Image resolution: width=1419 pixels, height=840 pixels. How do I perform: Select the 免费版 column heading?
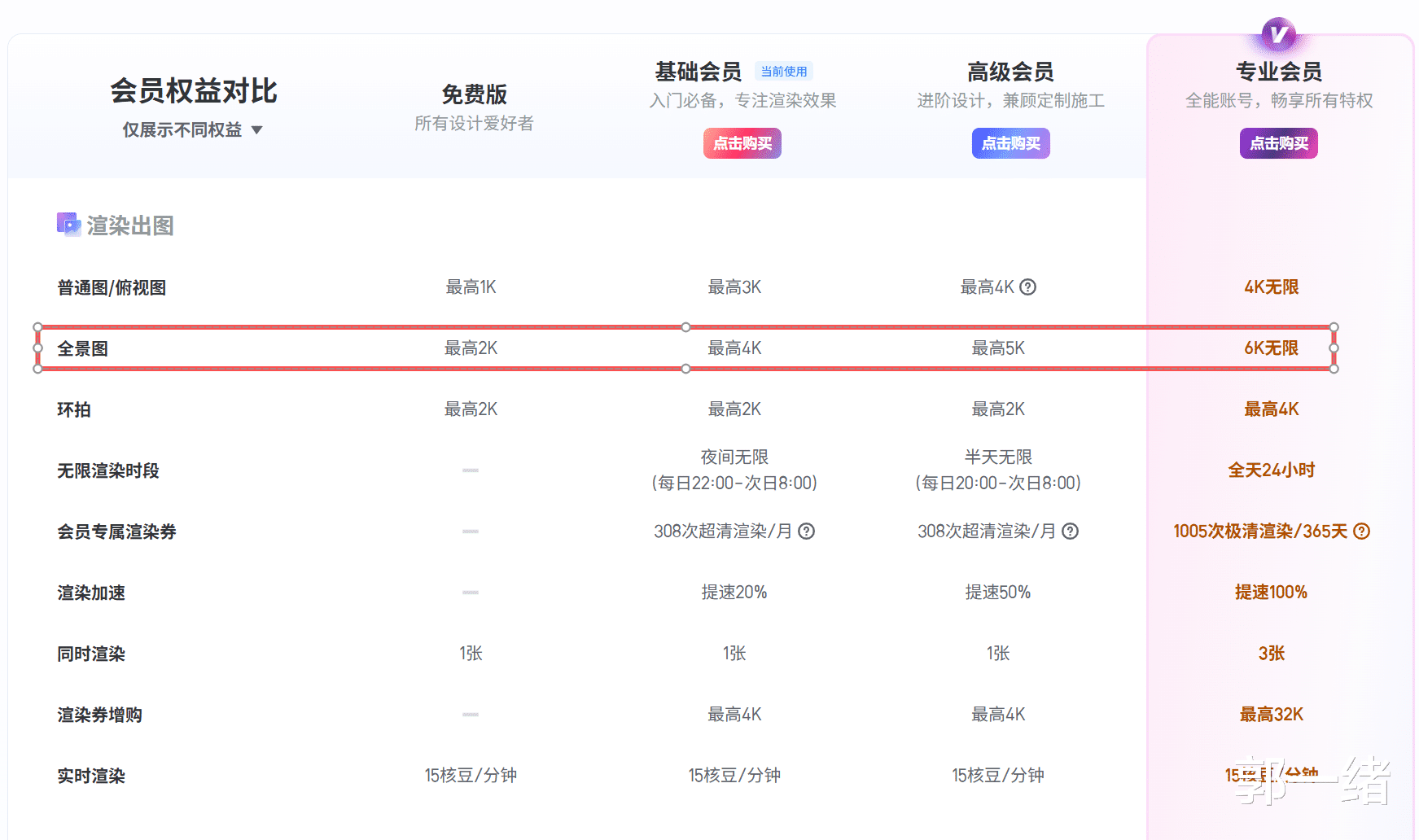pos(474,94)
